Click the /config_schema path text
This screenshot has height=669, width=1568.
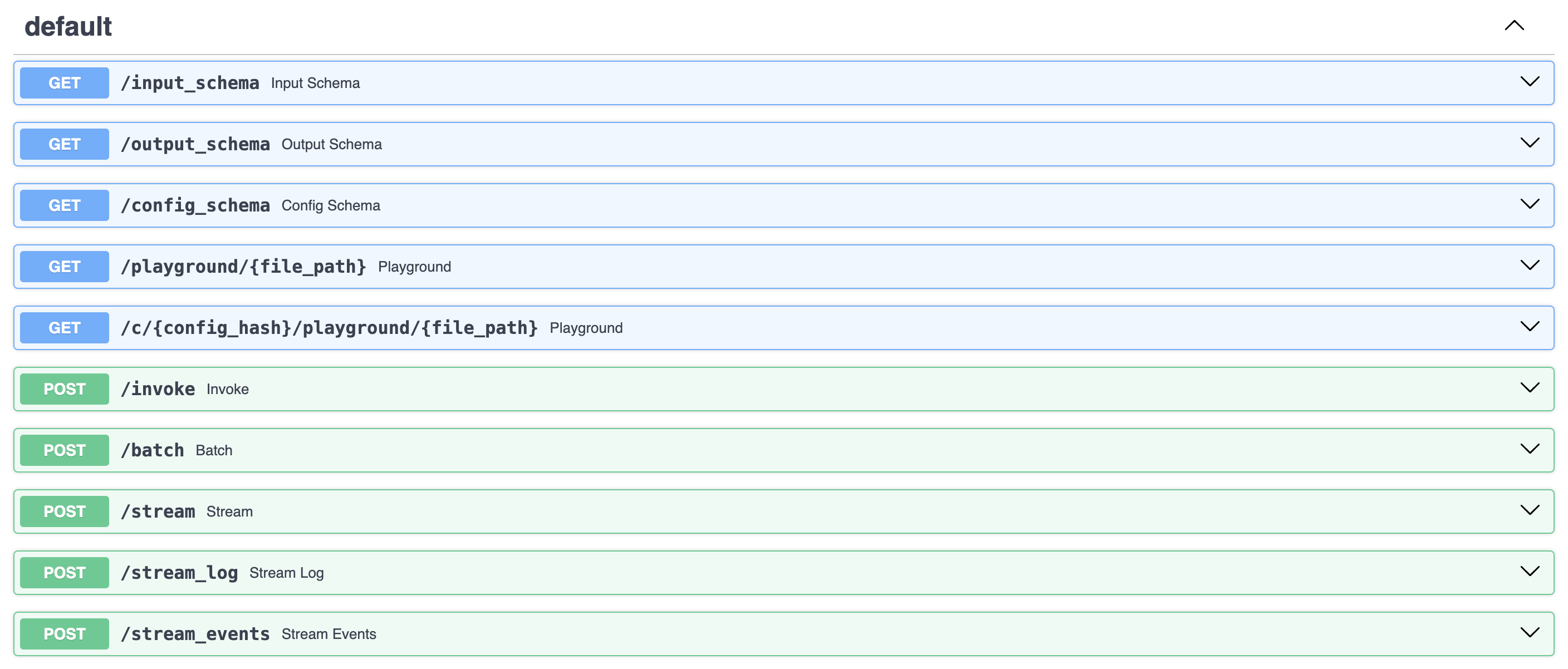point(195,205)
